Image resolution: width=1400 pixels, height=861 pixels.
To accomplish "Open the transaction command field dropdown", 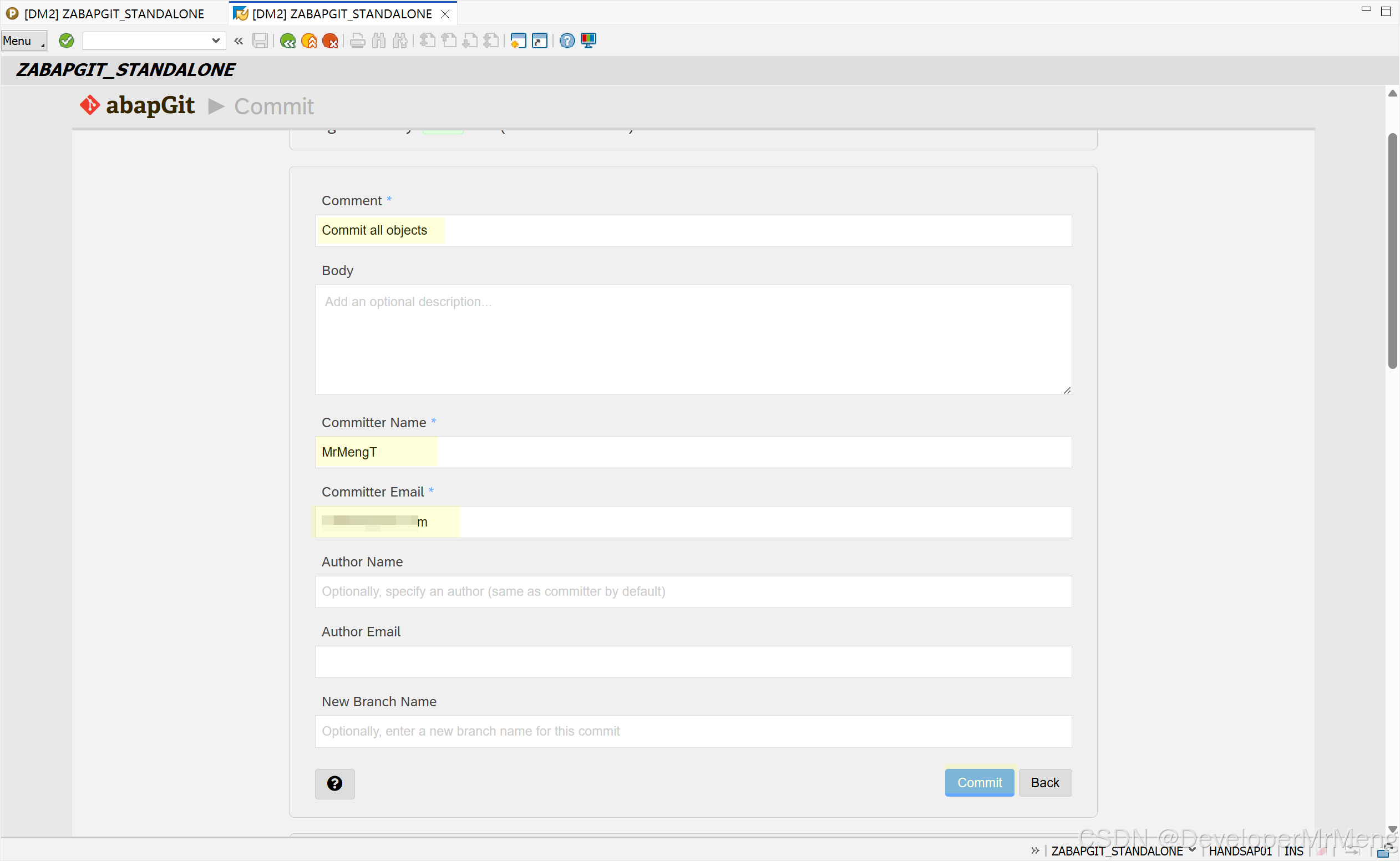I will [x=216, y=40].
